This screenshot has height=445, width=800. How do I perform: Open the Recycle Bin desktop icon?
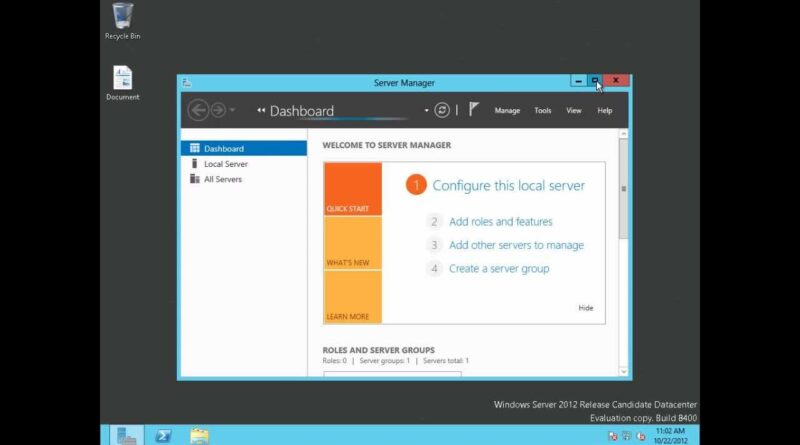tap(122, 21)
